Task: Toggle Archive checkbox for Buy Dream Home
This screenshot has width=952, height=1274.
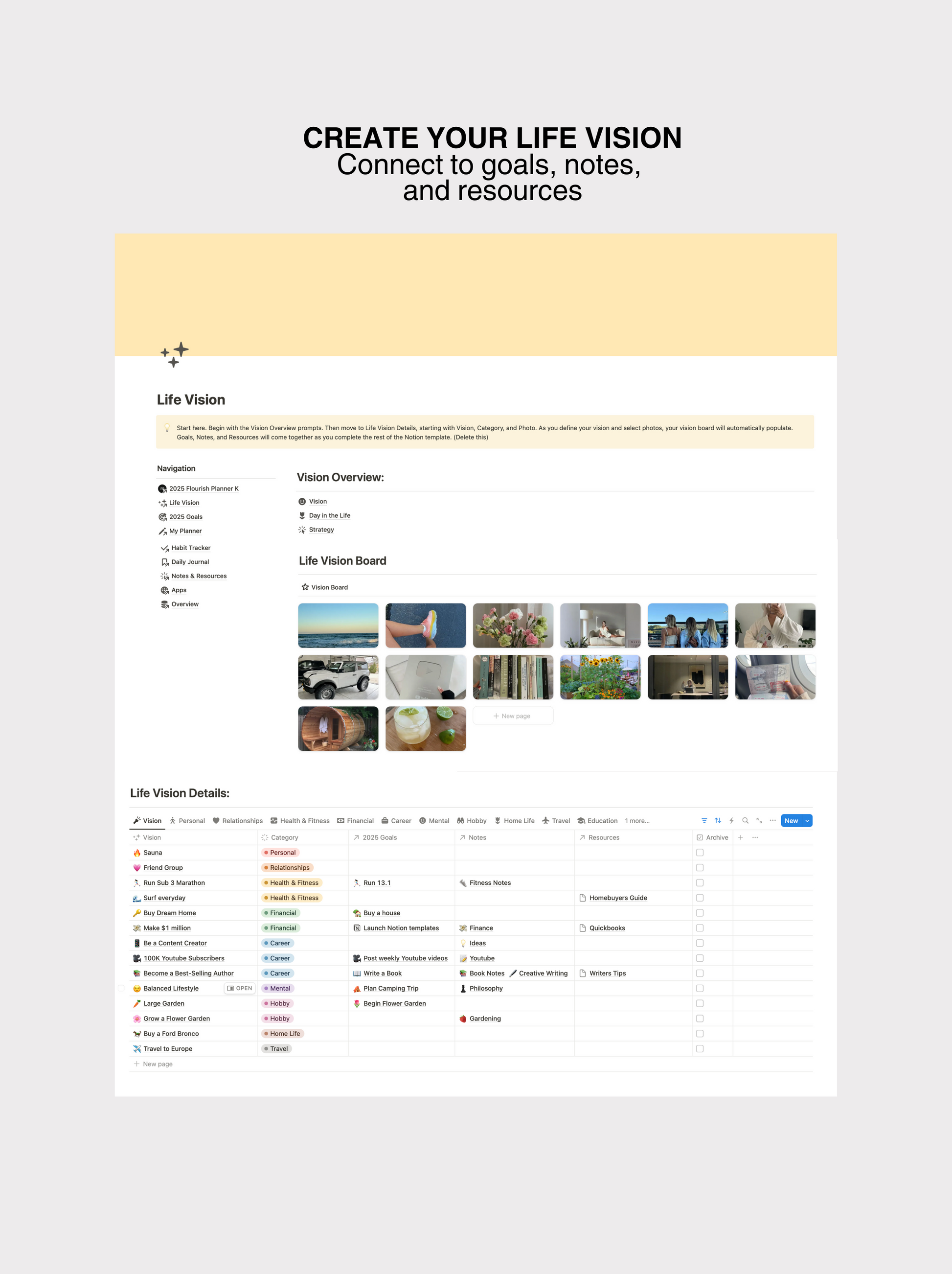Action: pyautogui.click(x=700, y=913)
